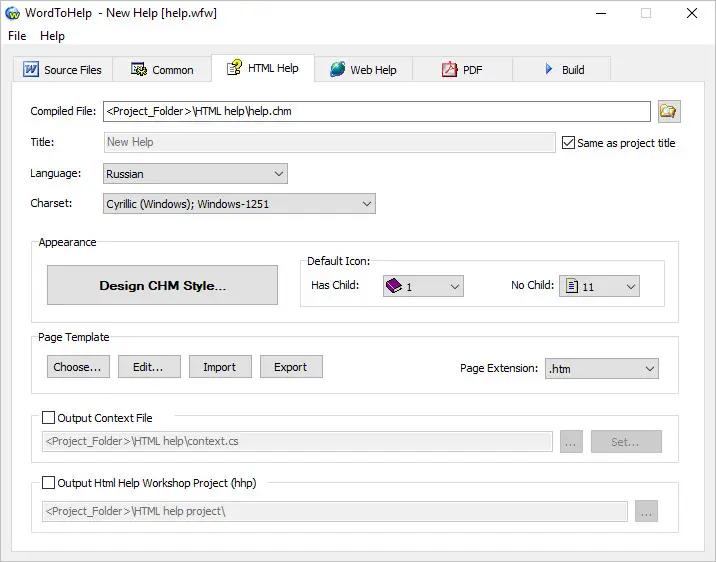Enable Output Html Help Workshop Project
The width and height of the screenshot is (716, 562).
(x=49, y=483)
